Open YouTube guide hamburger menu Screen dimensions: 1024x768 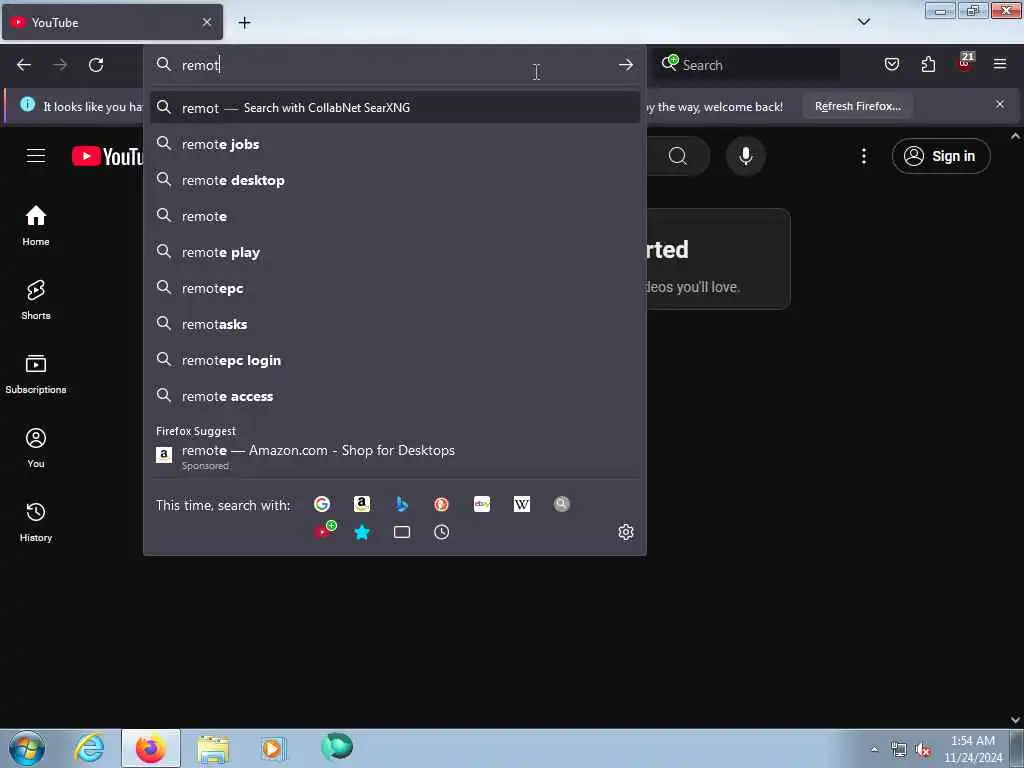coord(36,156)
